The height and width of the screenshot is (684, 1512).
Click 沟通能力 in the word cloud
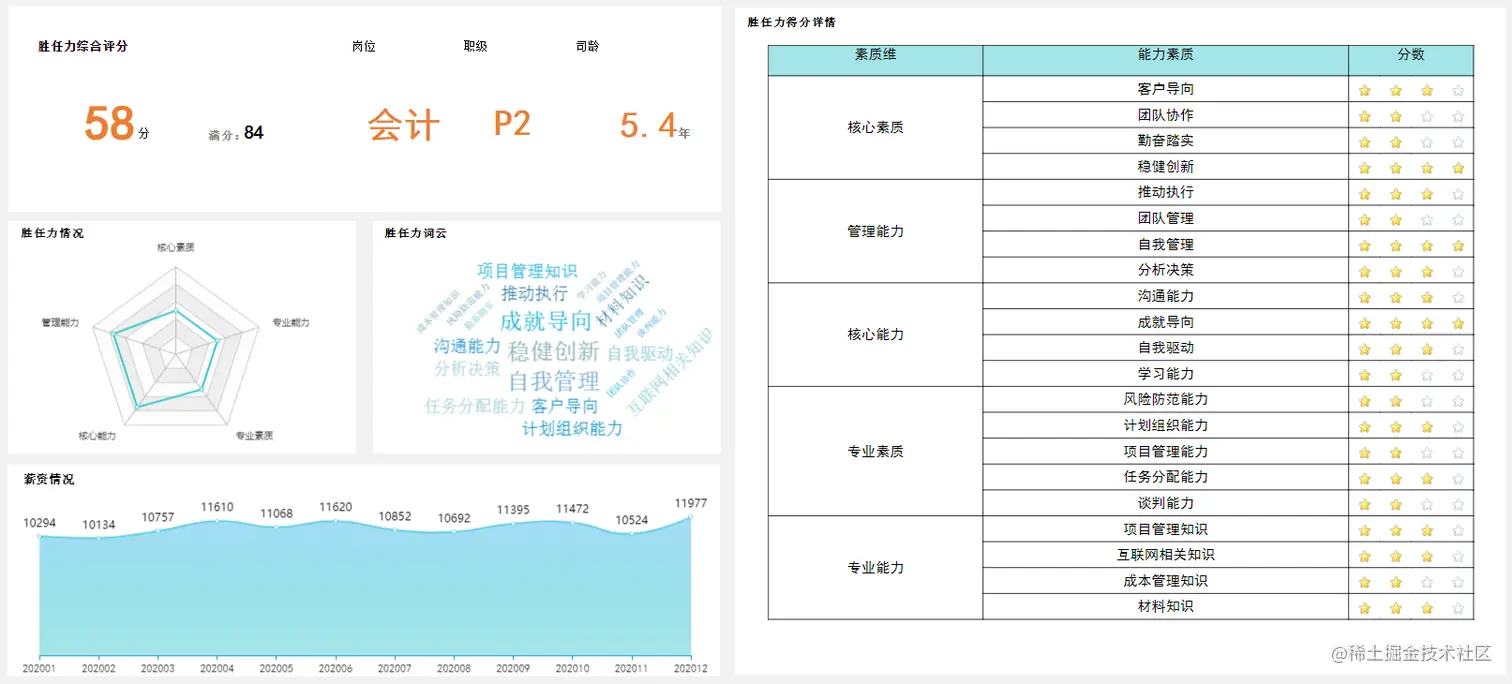point(467,346)
